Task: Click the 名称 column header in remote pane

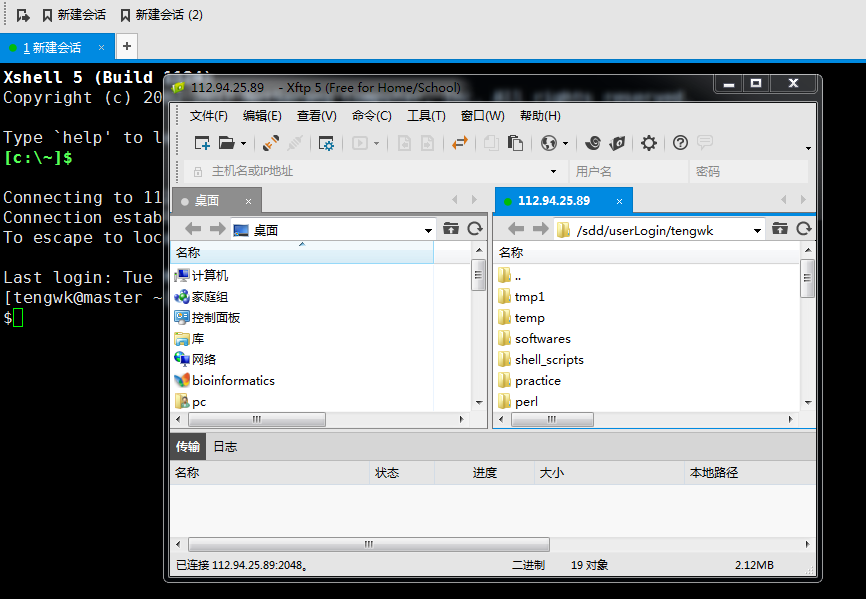Action: pyautogui.click(x=646, y=253)
